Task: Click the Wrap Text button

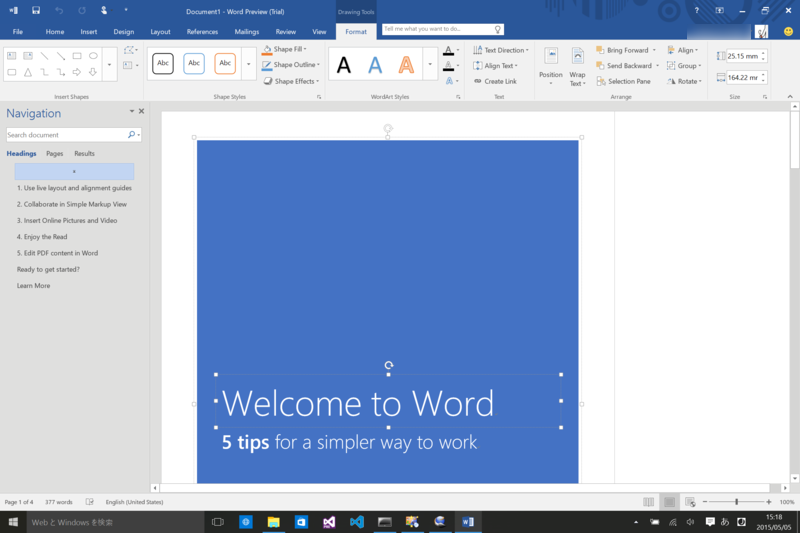Action: tap(577, 66)
